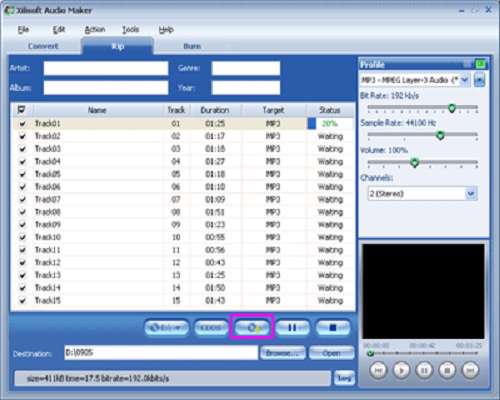Click Track01 progress 20% status
This screenshot has height=400, width=500.
[330, 124]
